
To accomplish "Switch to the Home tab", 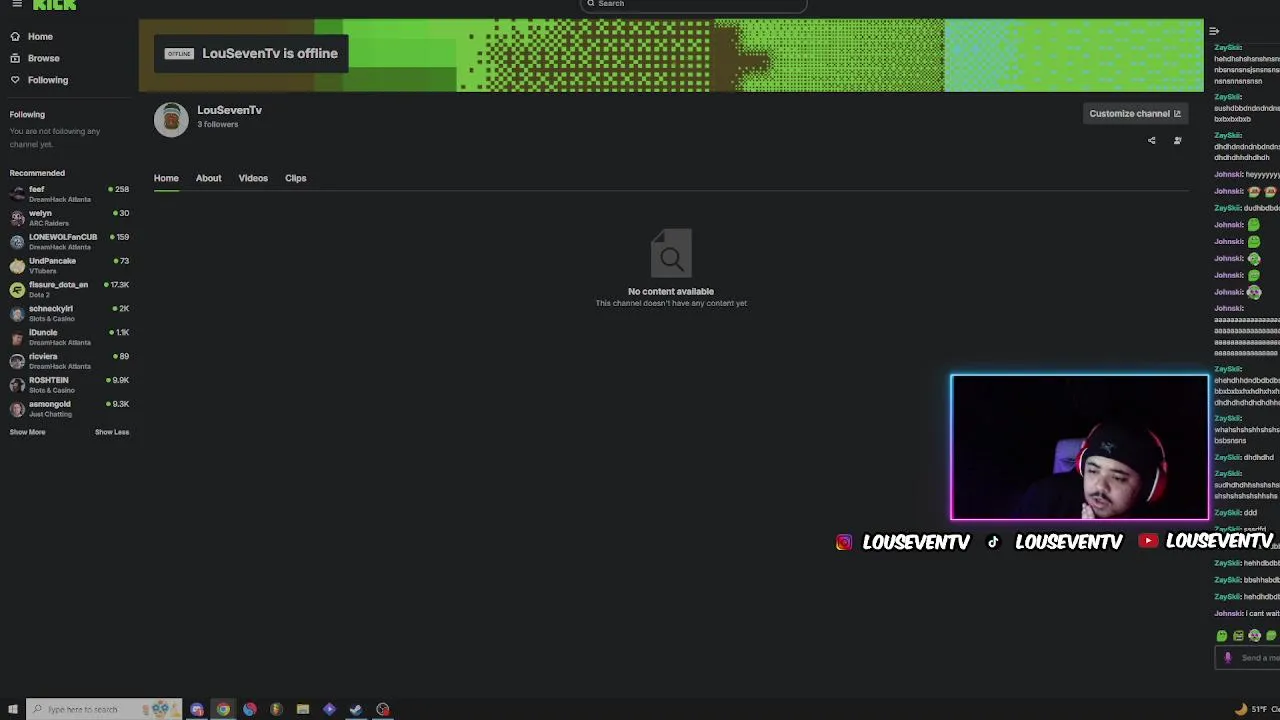I will pyautogui.click(x=166, y=178).
